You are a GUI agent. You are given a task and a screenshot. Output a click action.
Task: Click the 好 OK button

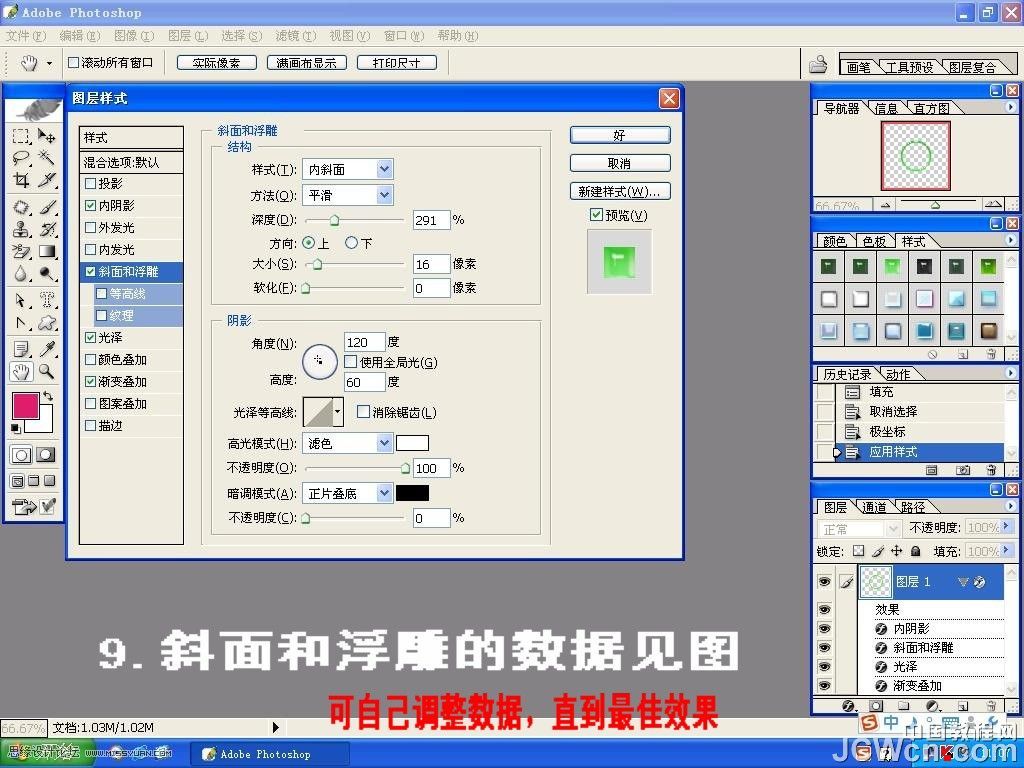tap(620, 135)
